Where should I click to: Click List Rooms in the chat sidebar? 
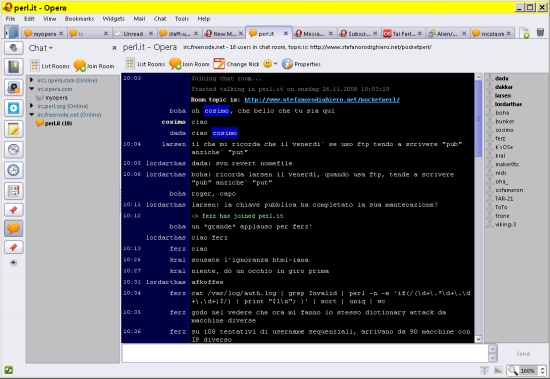tap(50, 66)
